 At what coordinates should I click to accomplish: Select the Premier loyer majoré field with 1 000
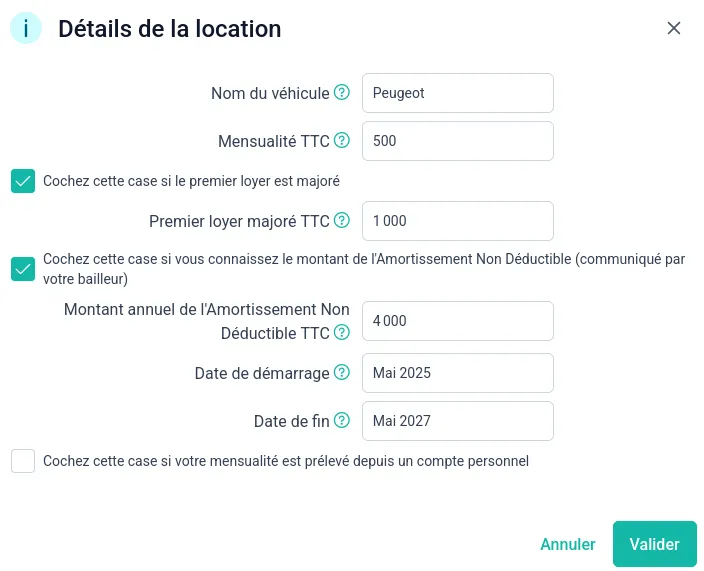457,221
